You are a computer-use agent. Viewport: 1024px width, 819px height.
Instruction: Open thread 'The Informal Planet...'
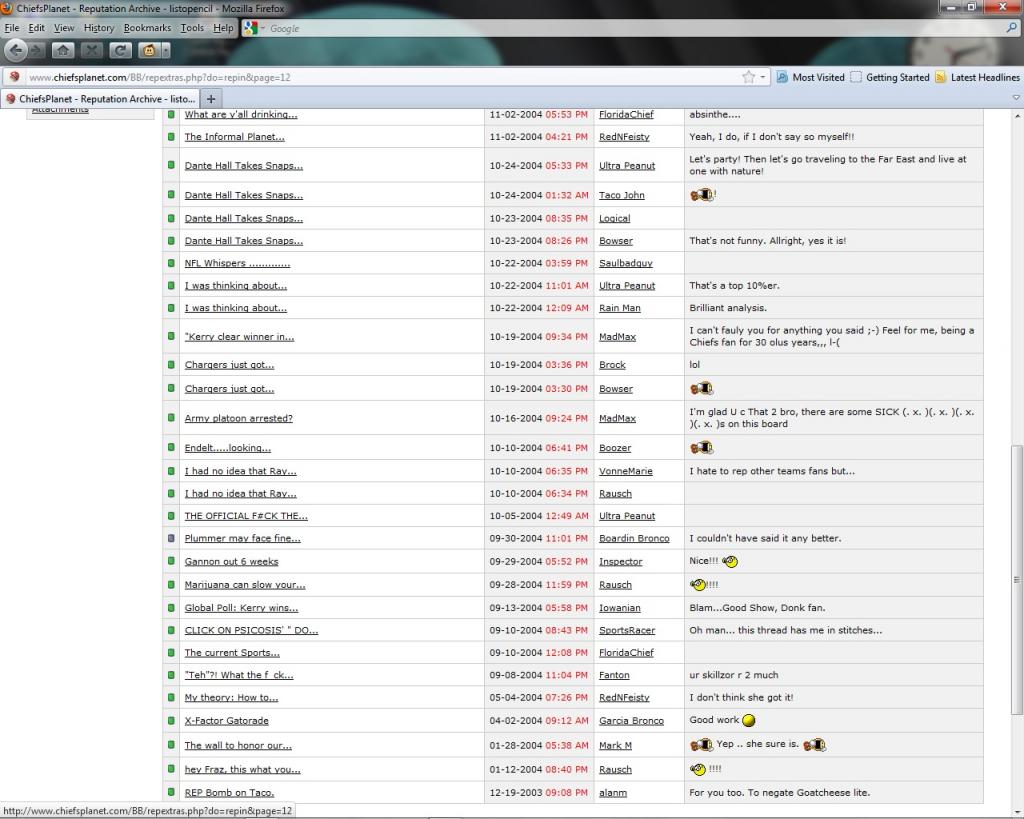coord(234,136)
